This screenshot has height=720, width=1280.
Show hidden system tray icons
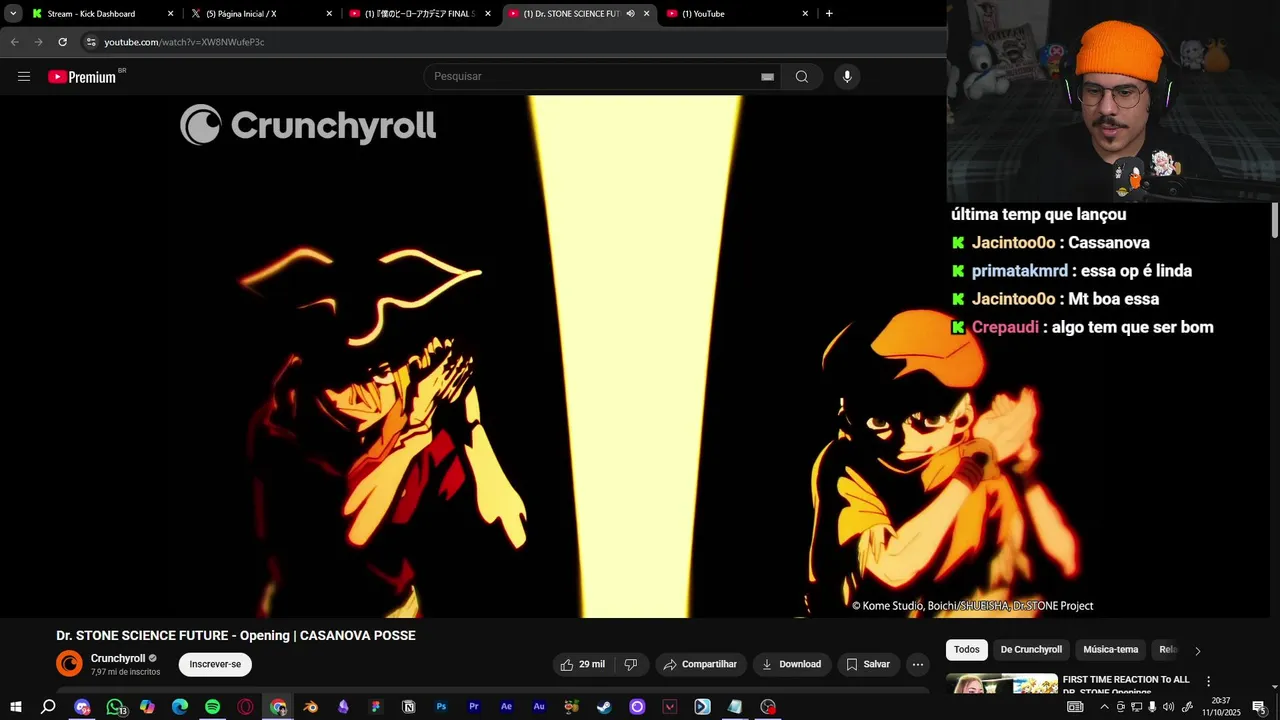click(1104, 707)
